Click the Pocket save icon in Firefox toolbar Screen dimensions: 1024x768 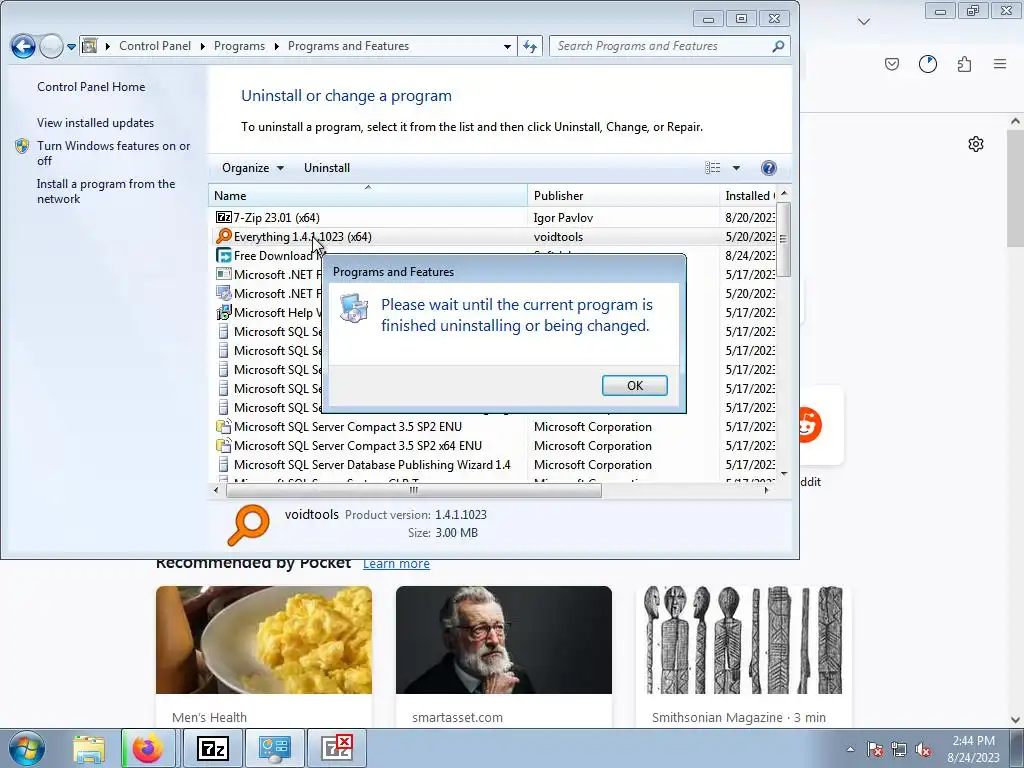(891, 64)
